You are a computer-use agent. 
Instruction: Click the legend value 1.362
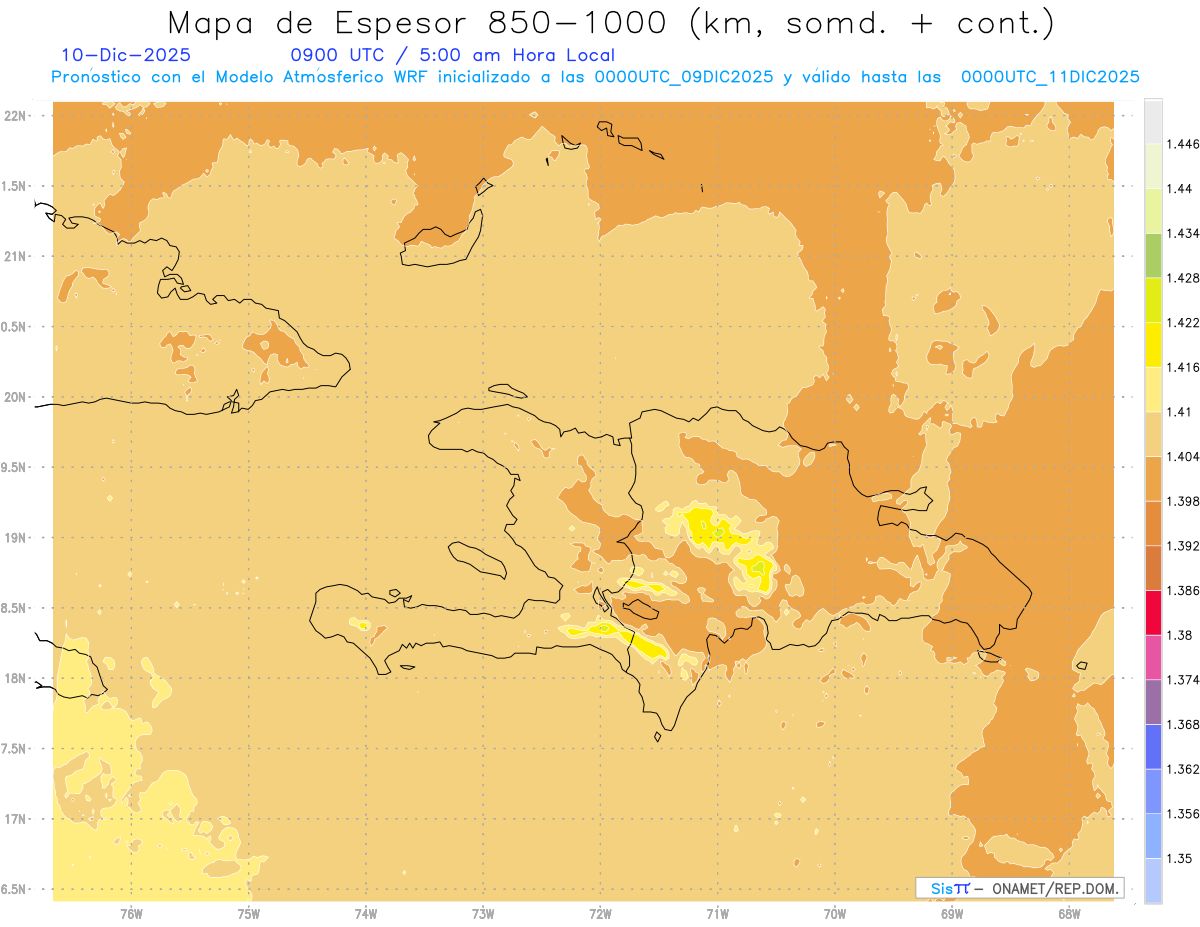pos(1184,769)
